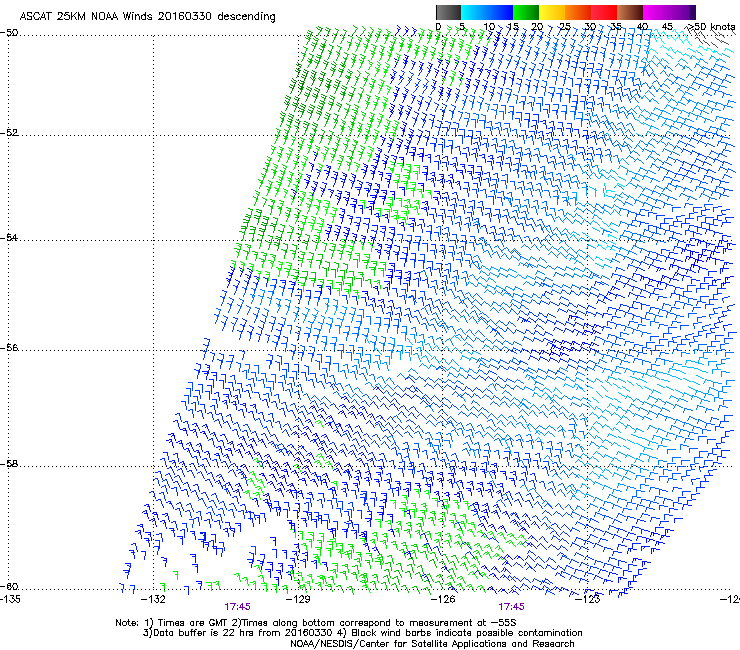Viewport: 740px width, 650px height.
Task: Click the '20' legend scale label
Action: tap(537, 27)
